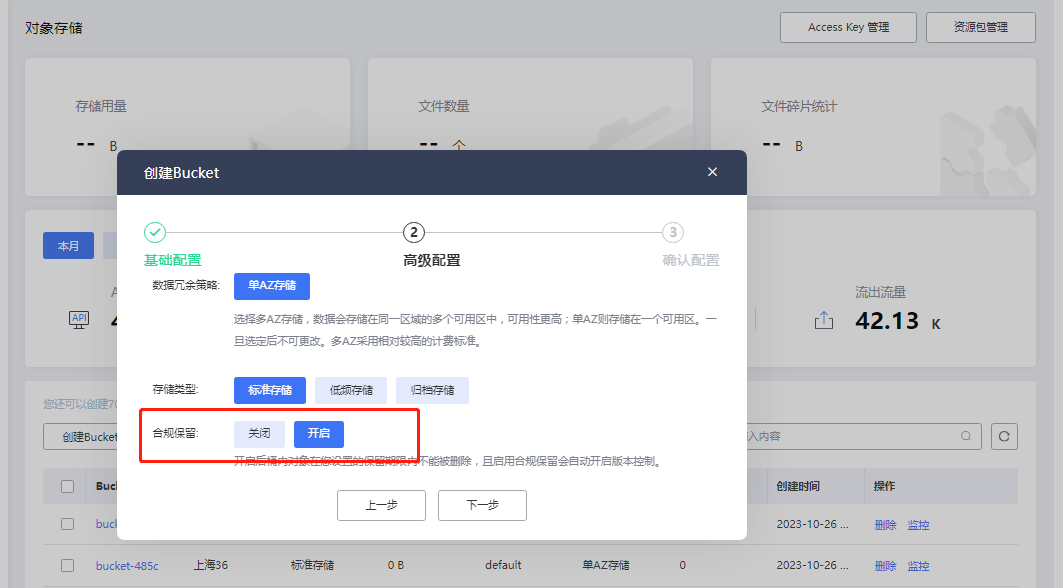Select 归档存储 as the storage type
1063x588 pixels.
click(x=432, y=390)
